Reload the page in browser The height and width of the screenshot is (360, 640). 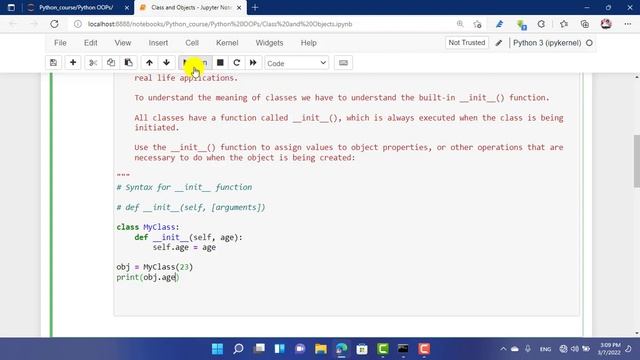pos(54,24)
